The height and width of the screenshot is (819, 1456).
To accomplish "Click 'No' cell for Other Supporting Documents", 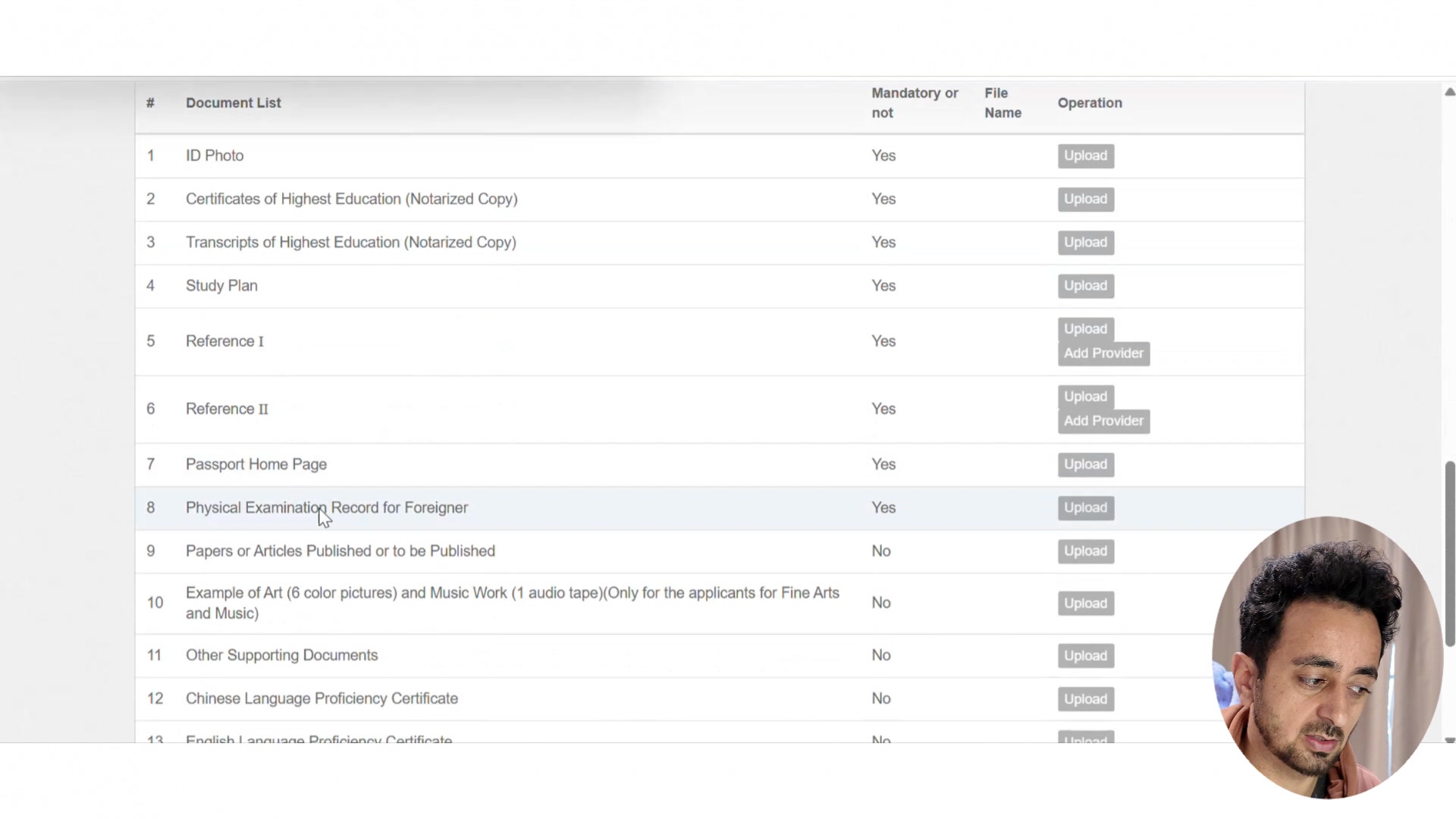I will [x=881, y=655].
